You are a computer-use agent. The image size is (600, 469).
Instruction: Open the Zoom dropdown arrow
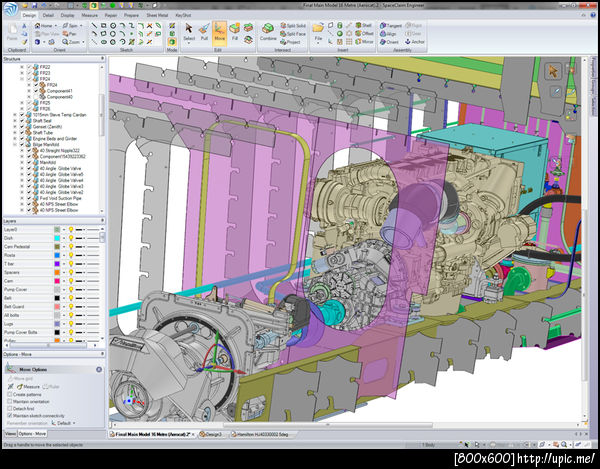click(83, 42)
